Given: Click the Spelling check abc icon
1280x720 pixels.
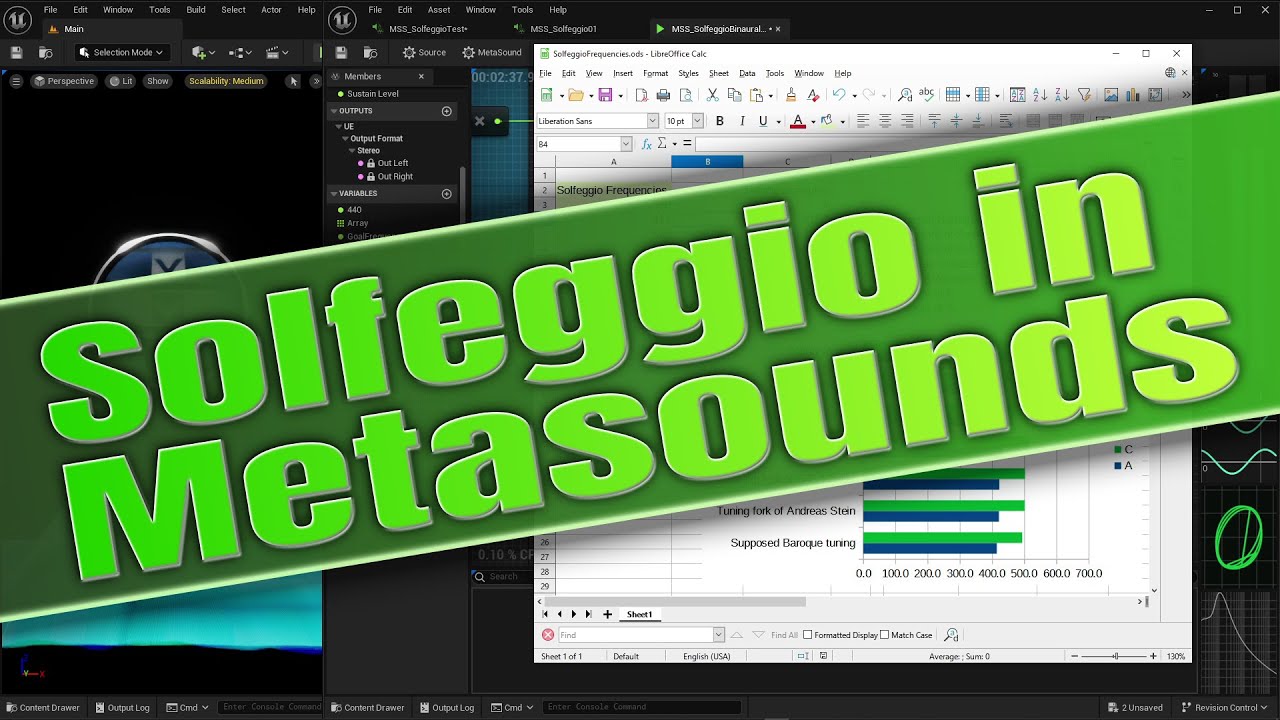Looking at the screenshot, I should [927, 95].
